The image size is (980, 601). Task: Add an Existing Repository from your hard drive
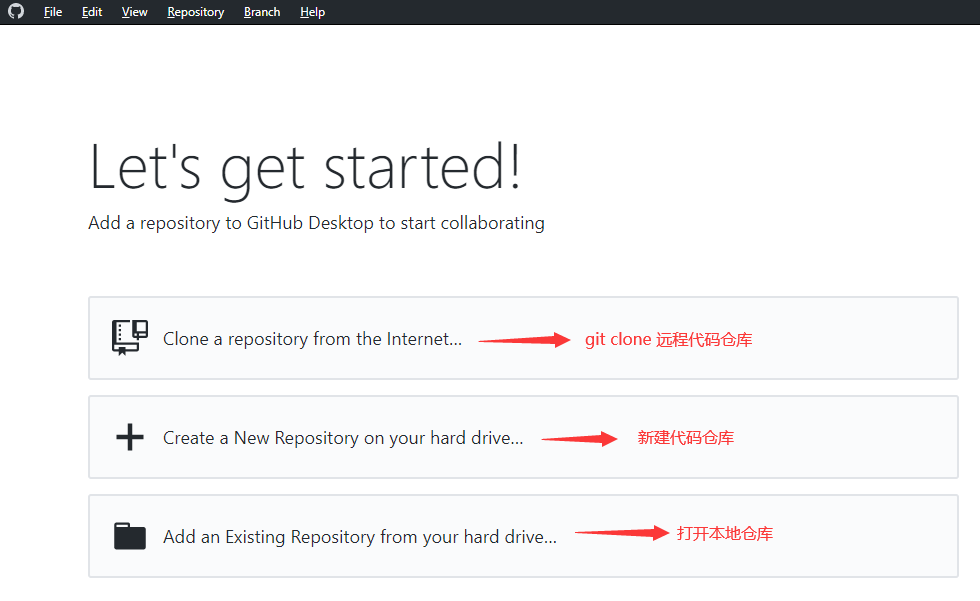coord(523,536)
